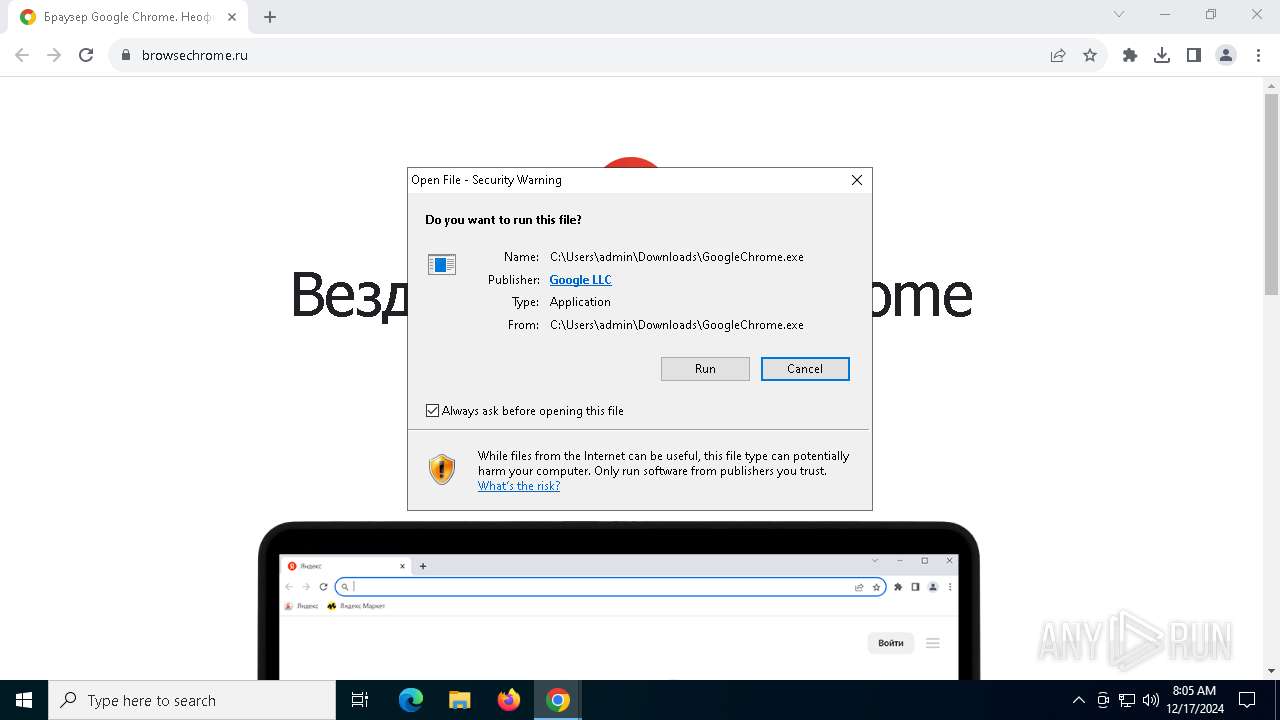Bookmark this page with star icon
The image size is (1280, 720).
(x=1090, y=56)
